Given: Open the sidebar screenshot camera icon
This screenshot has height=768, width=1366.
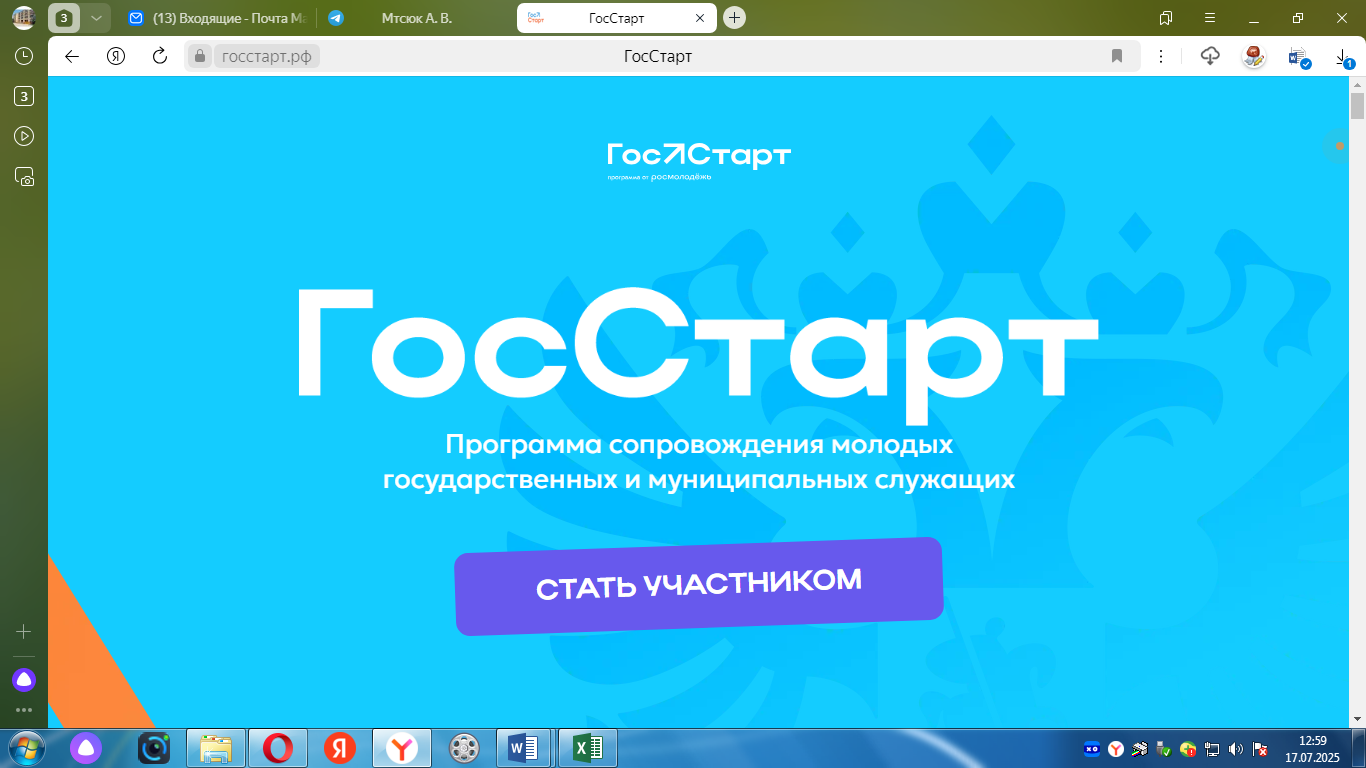Looking at the screenshot, I should [x=24, y=177].
